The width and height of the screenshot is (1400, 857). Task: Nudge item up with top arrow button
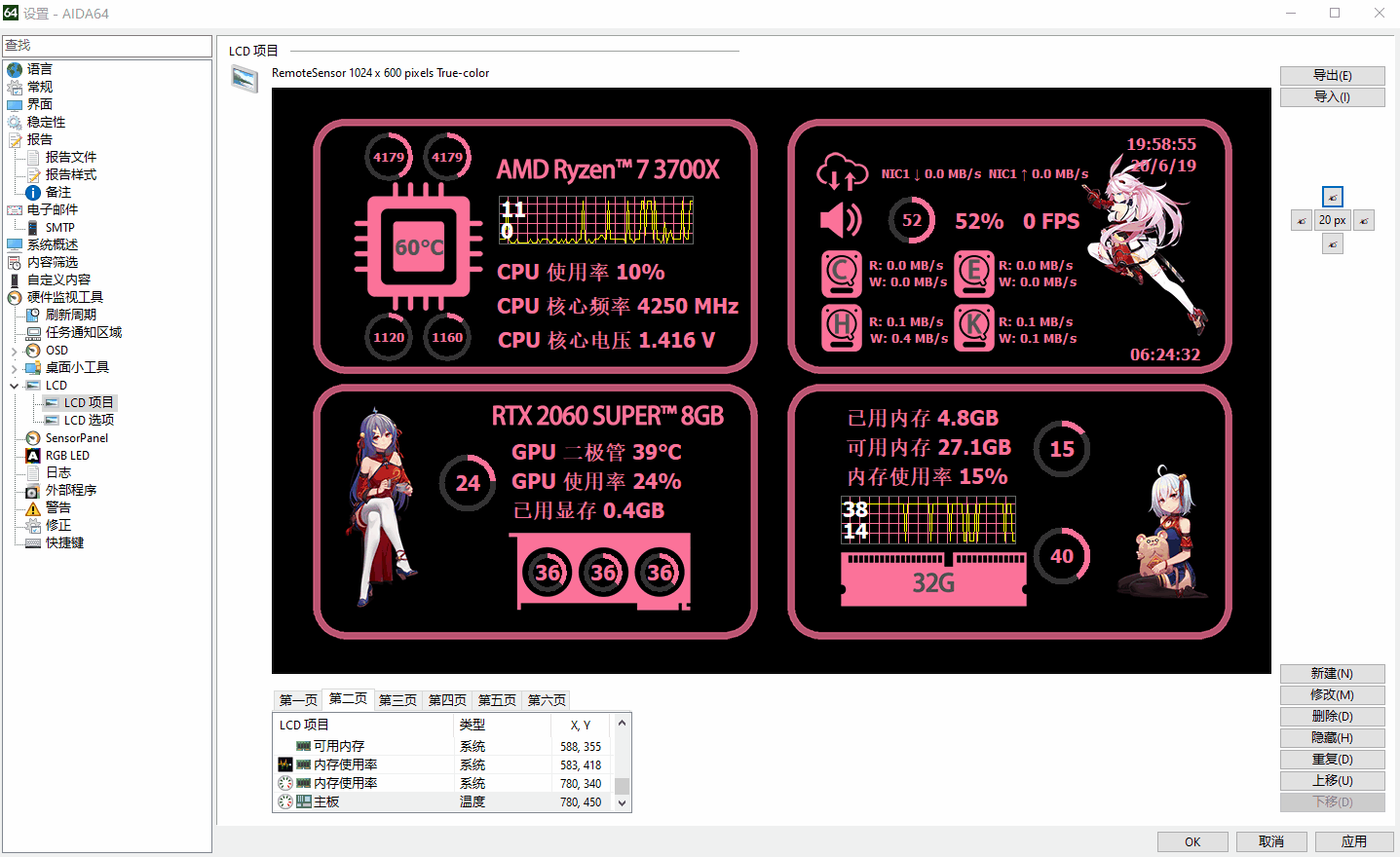pyautogui.click(x=1333, y=197)
